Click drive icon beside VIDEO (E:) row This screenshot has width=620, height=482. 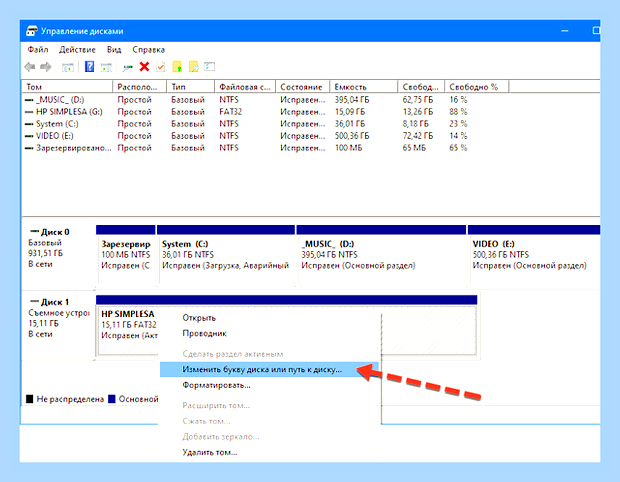point(29,136)
